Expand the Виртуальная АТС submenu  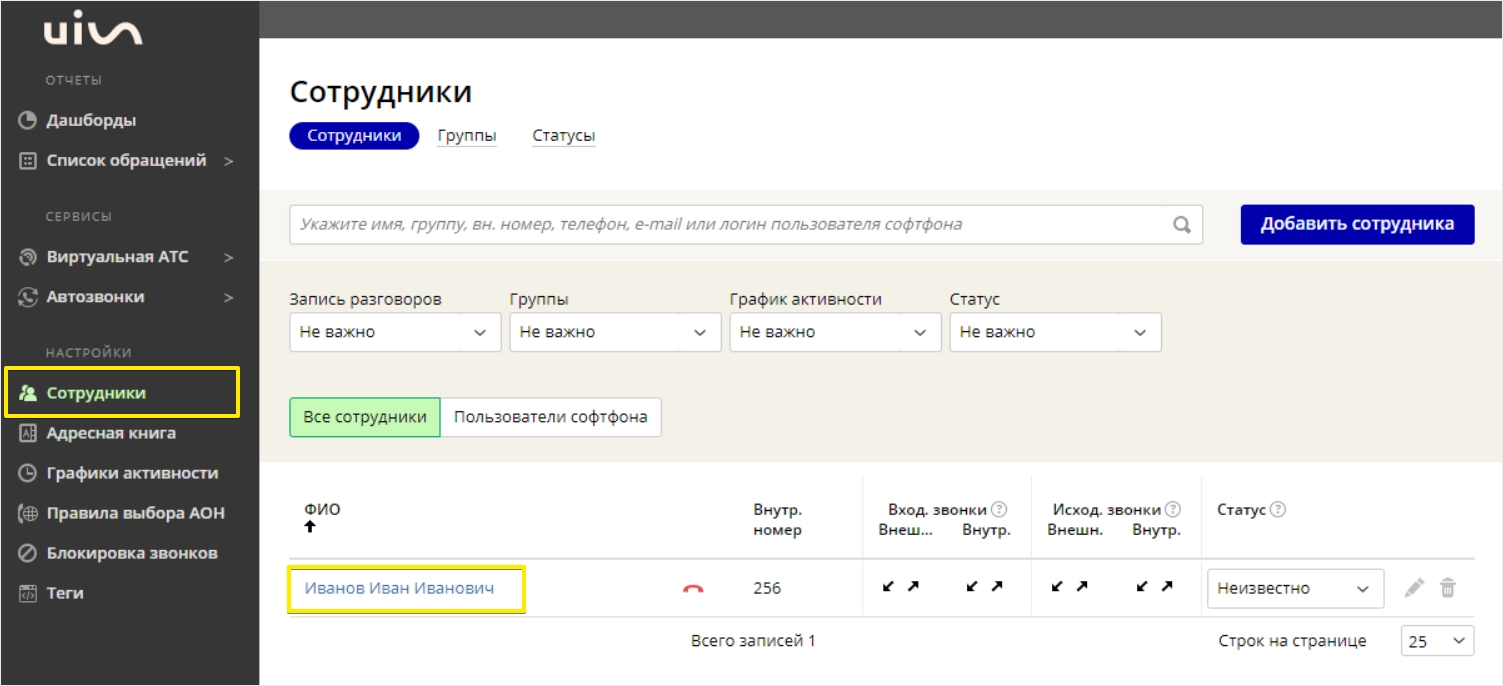click(126, 257)
